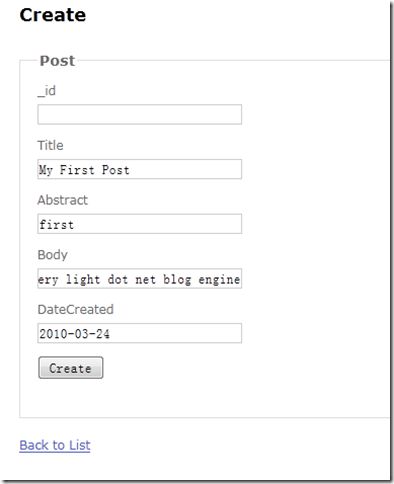This screenshot has width=394, height=484.
Task: Click the Create submit button
Action: 71,368
